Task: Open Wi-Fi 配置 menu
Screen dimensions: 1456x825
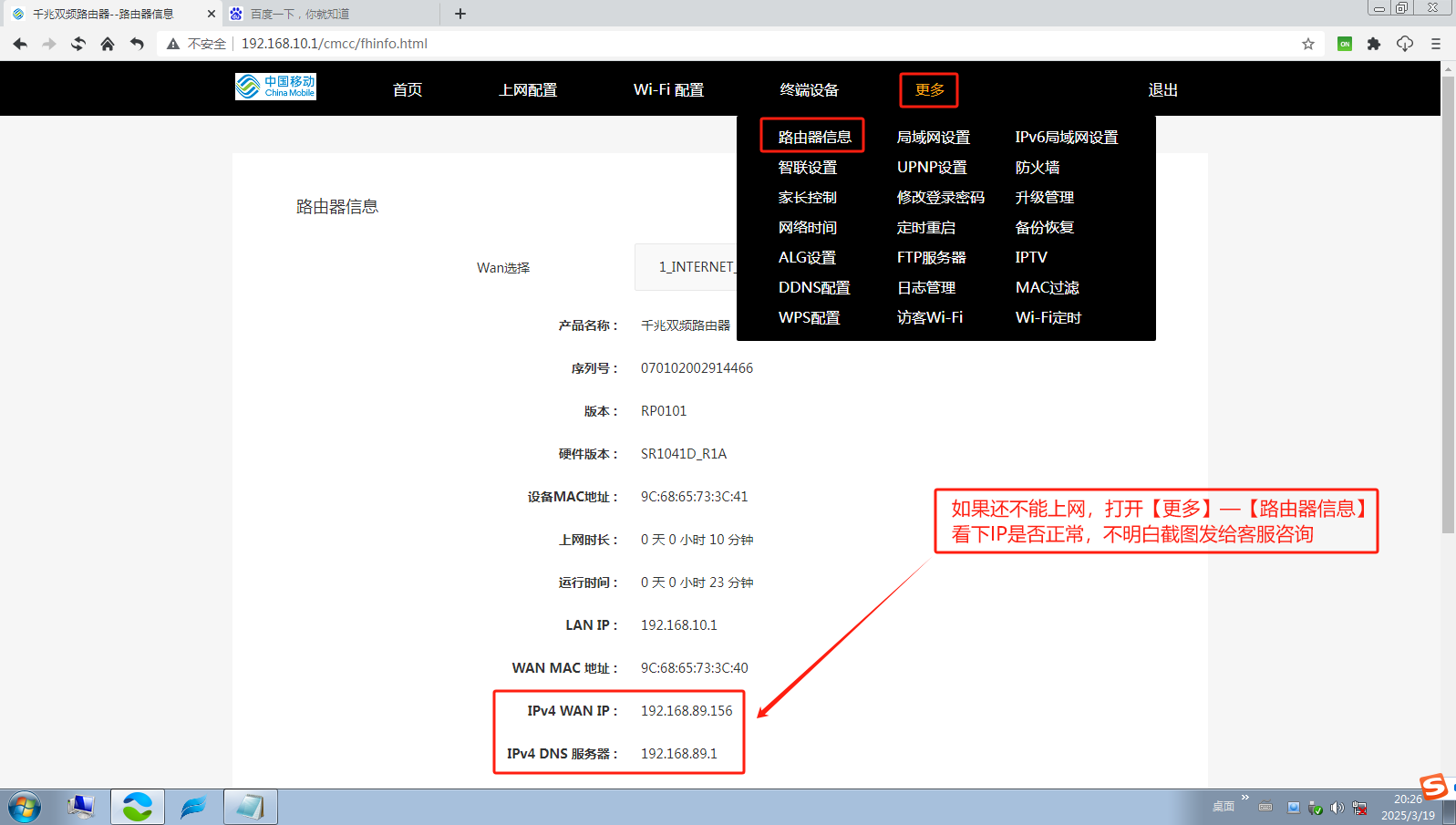Action: pyautogui.click(x=668, y=89)
